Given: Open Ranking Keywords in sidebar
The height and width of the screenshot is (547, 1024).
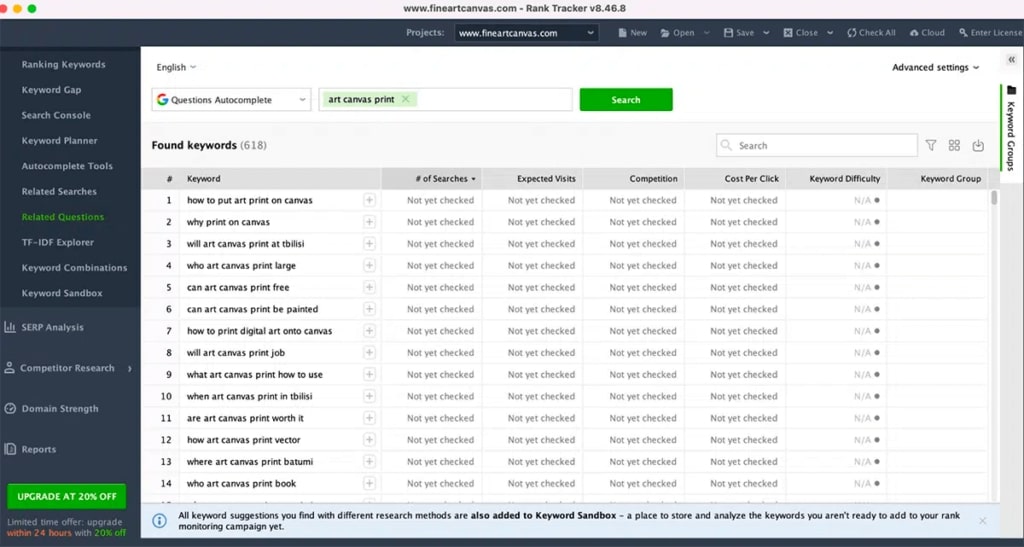Looking at the screenshot, I should tap(63, 65).
